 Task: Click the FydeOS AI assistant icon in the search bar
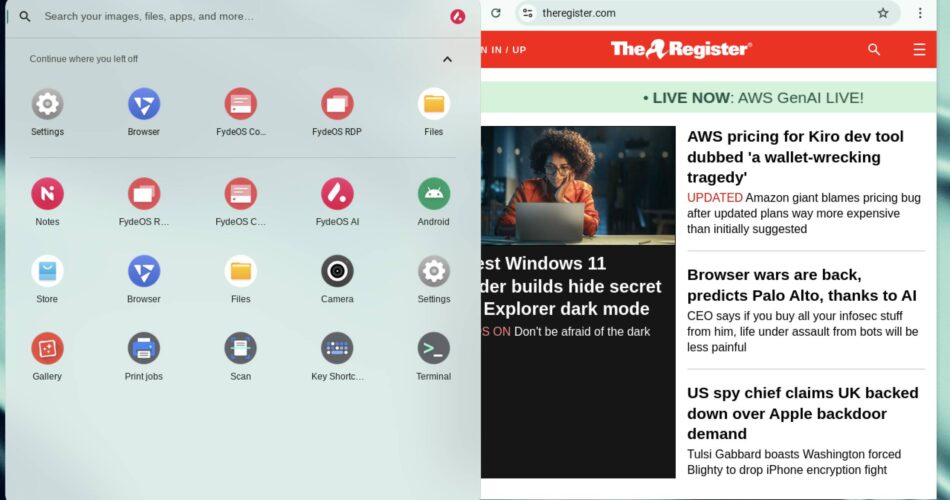(x=457, y=16)
